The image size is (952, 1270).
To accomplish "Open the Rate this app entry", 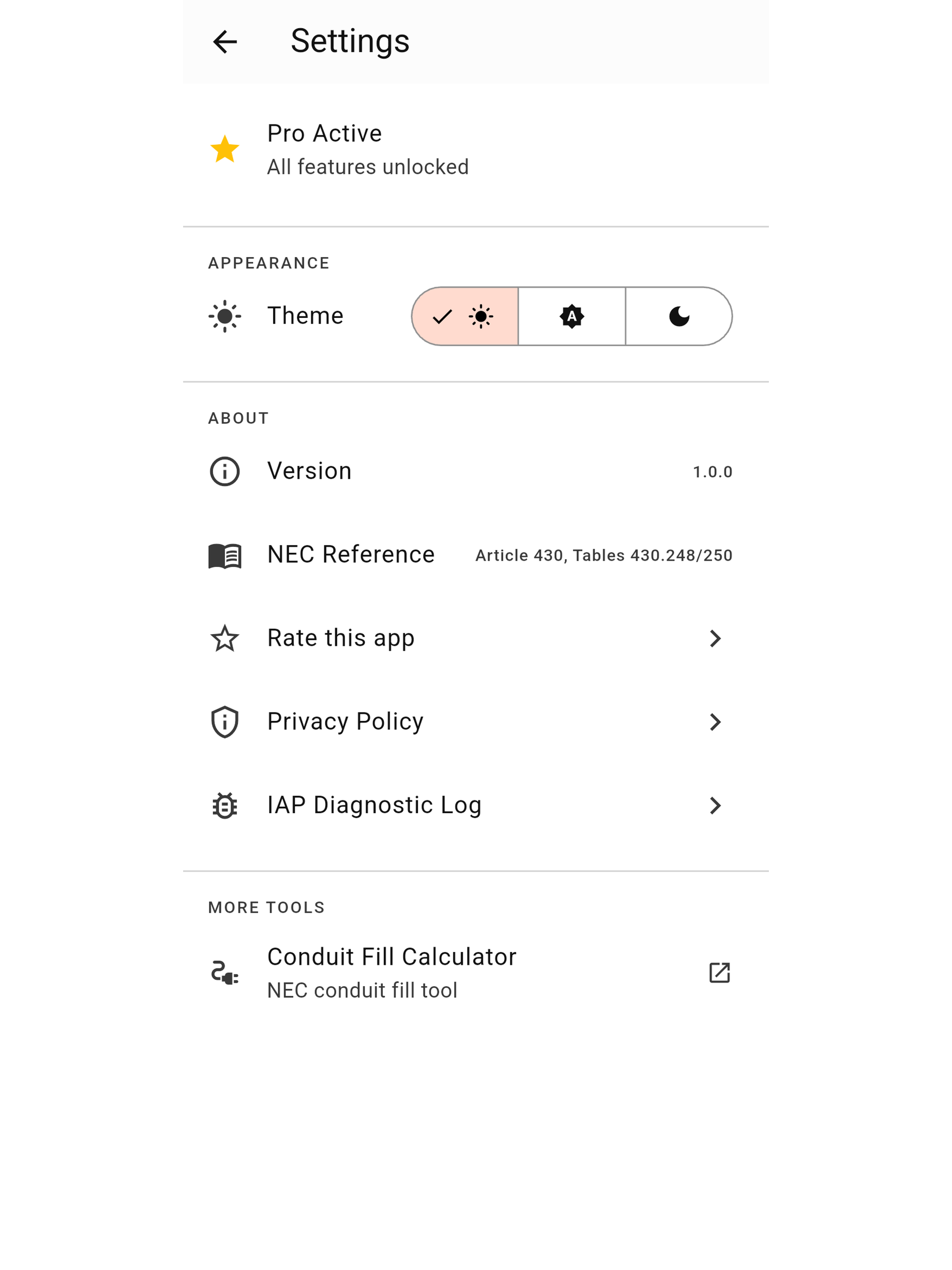I will 476,638.
